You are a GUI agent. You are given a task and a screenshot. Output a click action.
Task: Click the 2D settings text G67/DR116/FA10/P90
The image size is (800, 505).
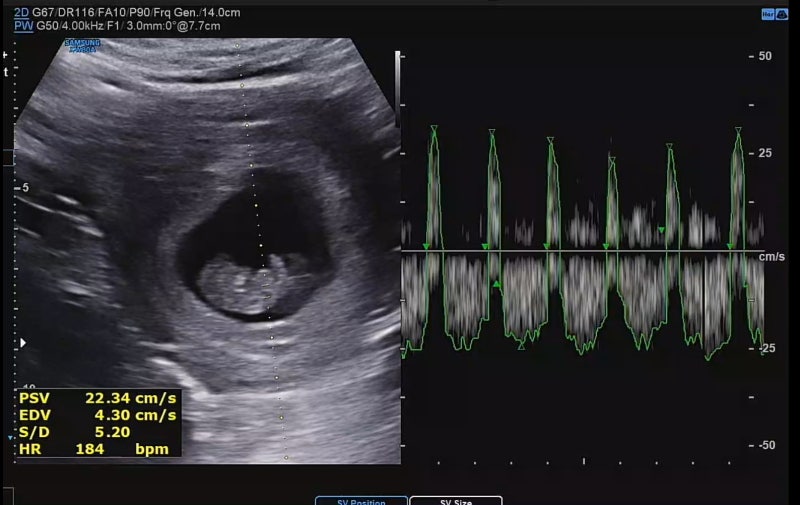[x=91, y=13]
